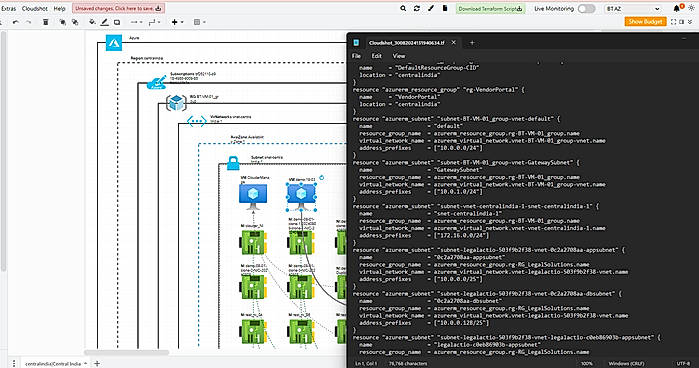Toggle the Format side panel icon

click(x=682, y=22)
